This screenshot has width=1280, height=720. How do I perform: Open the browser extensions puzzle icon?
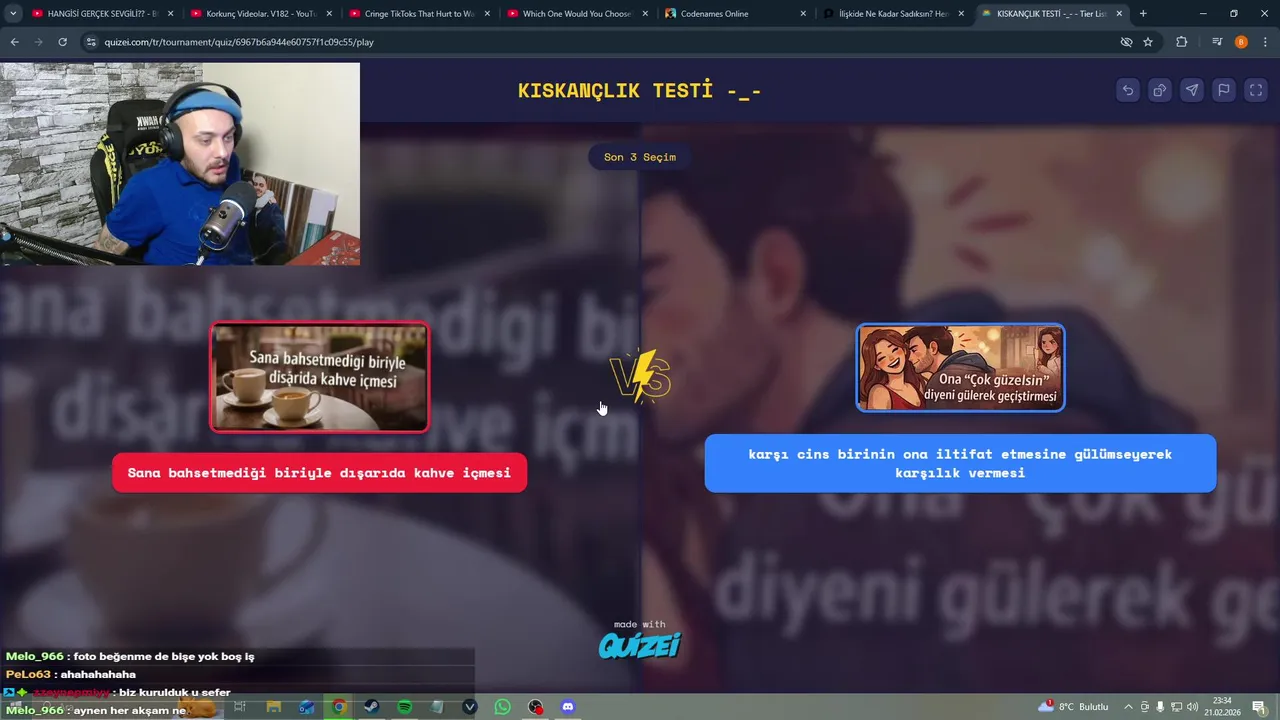1182,42
